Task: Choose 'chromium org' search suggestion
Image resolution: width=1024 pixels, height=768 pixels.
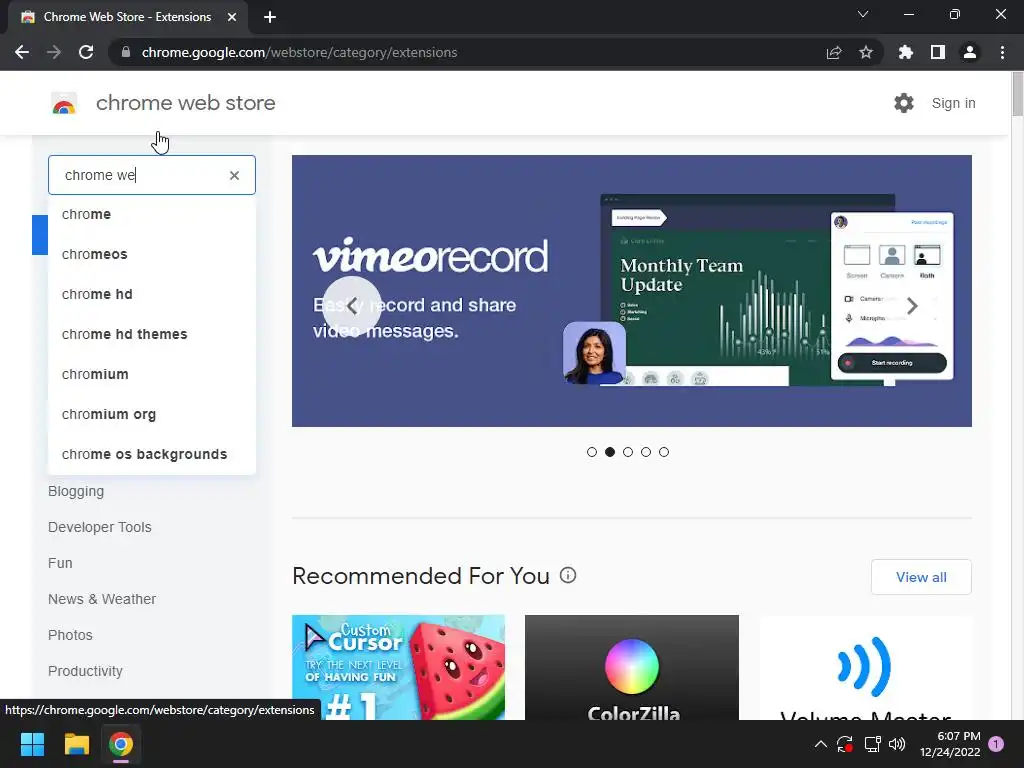Action: (x=152, y=414)
